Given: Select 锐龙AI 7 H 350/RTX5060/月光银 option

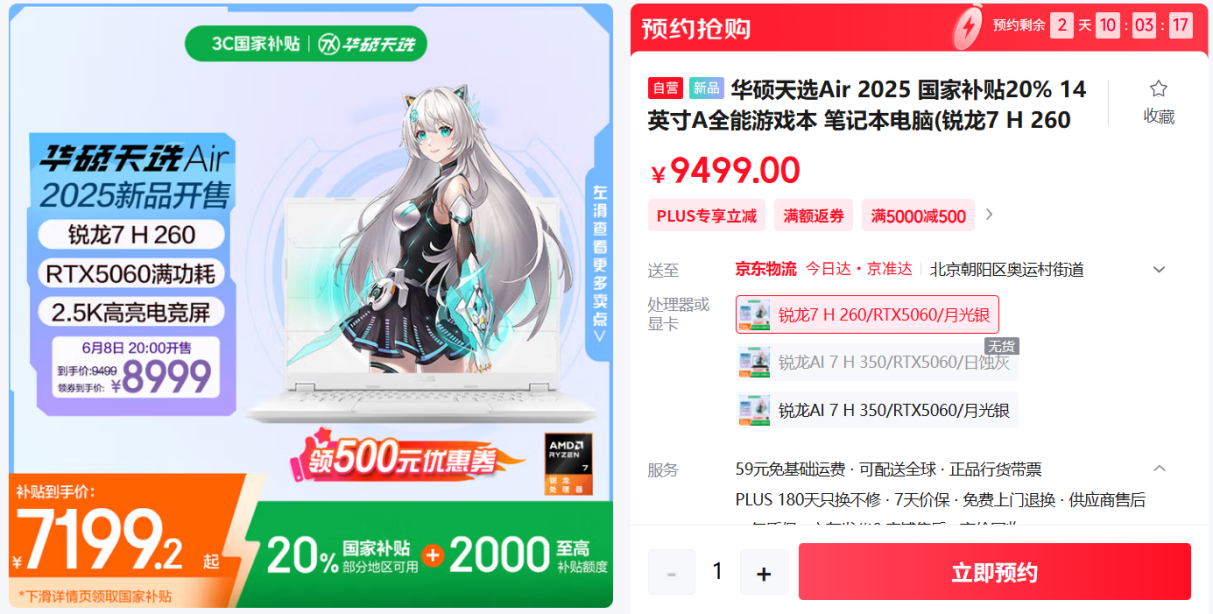Looking at the screenshot, I should coord(877,410).
